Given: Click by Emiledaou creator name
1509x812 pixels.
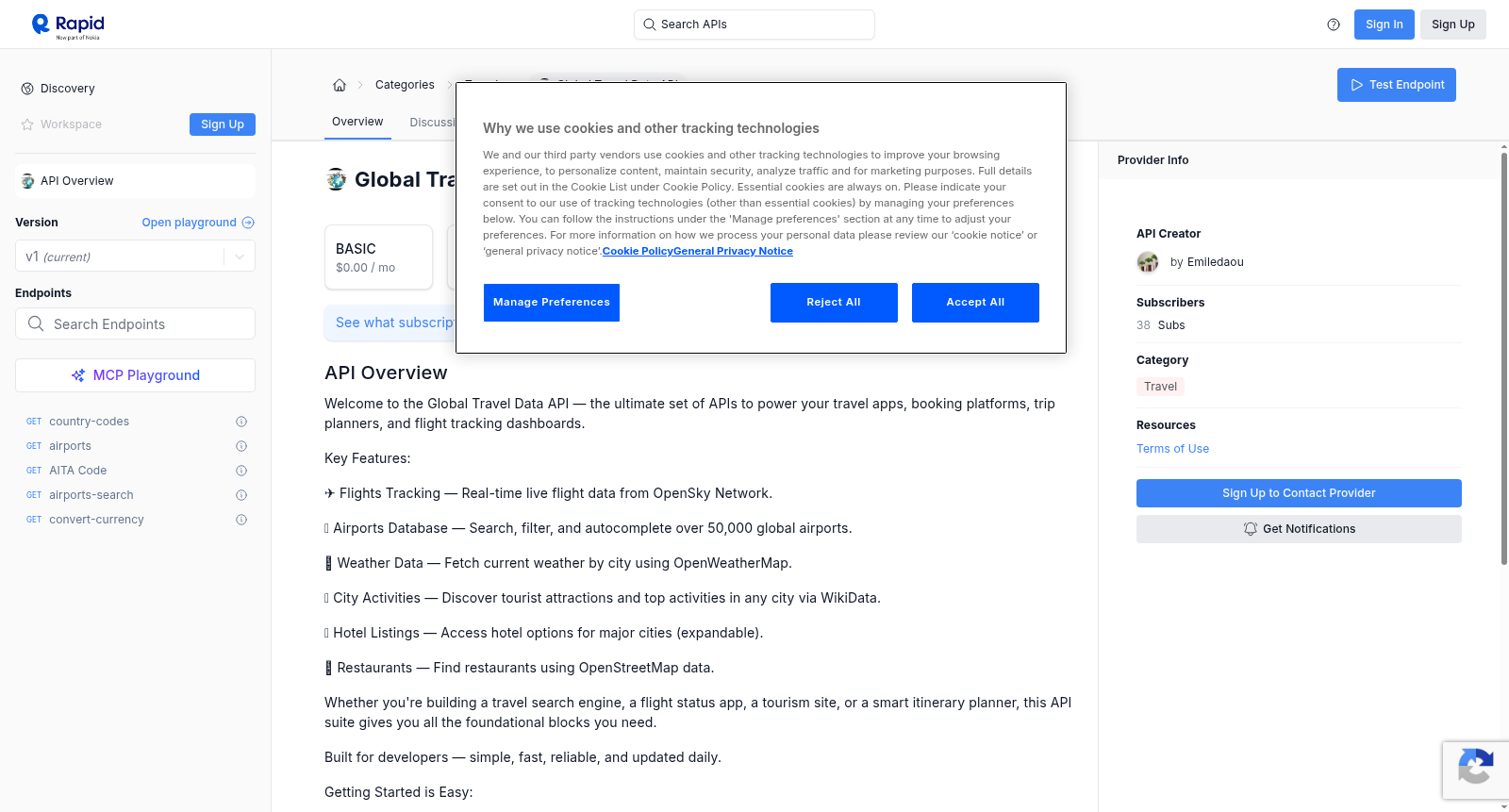Looking at the screenshot, I should coord(1206,262).
